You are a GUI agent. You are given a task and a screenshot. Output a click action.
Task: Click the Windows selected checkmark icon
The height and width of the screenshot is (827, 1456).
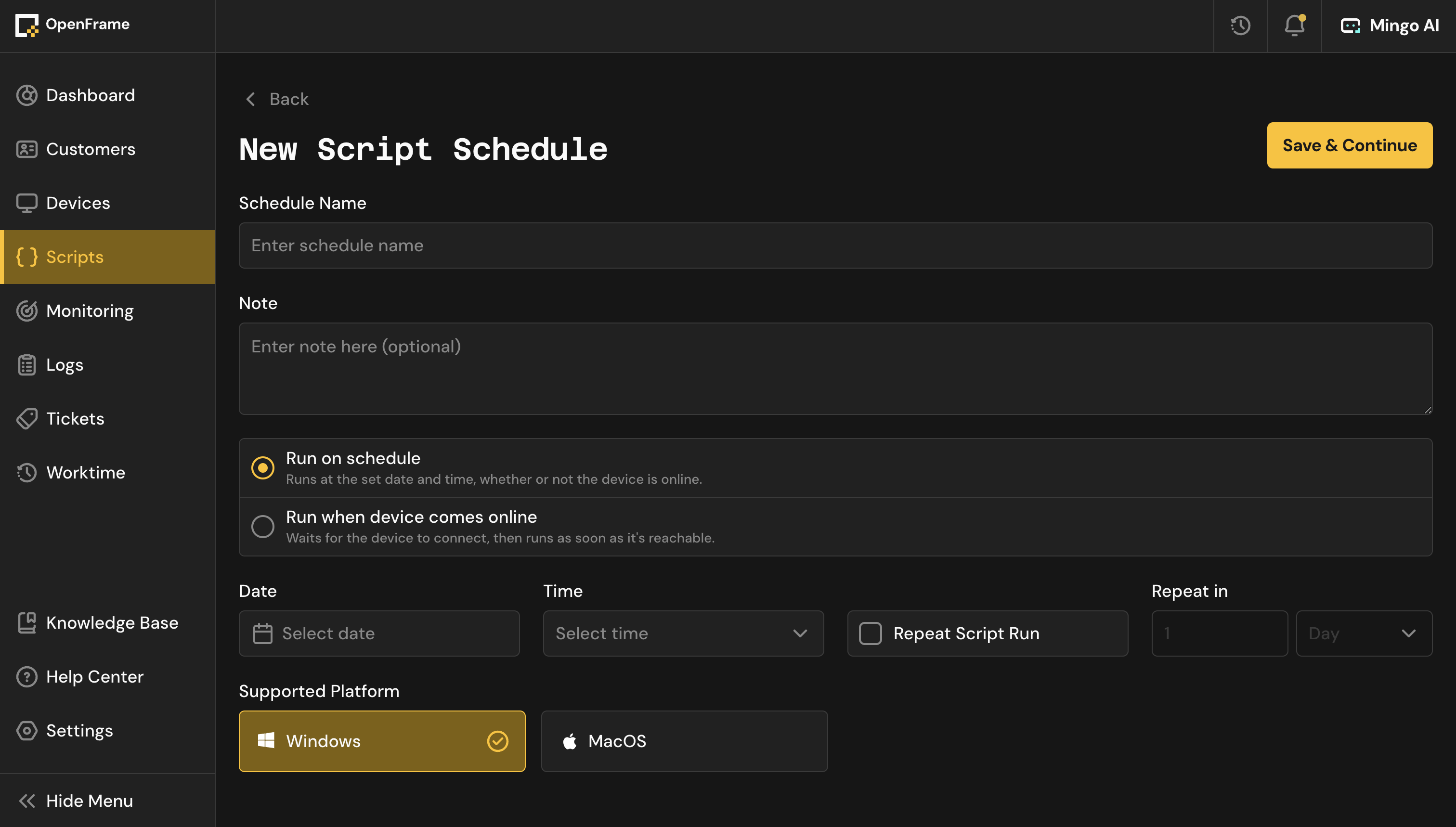click(498, 741)
